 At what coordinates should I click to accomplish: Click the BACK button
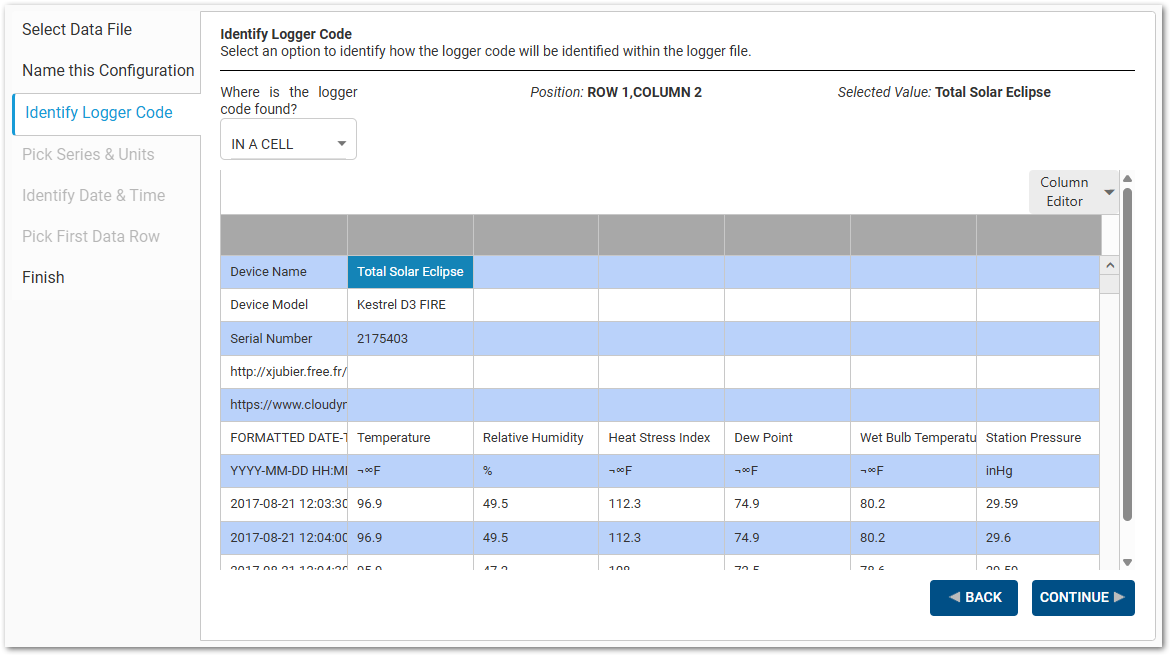(x=973, y=597)
